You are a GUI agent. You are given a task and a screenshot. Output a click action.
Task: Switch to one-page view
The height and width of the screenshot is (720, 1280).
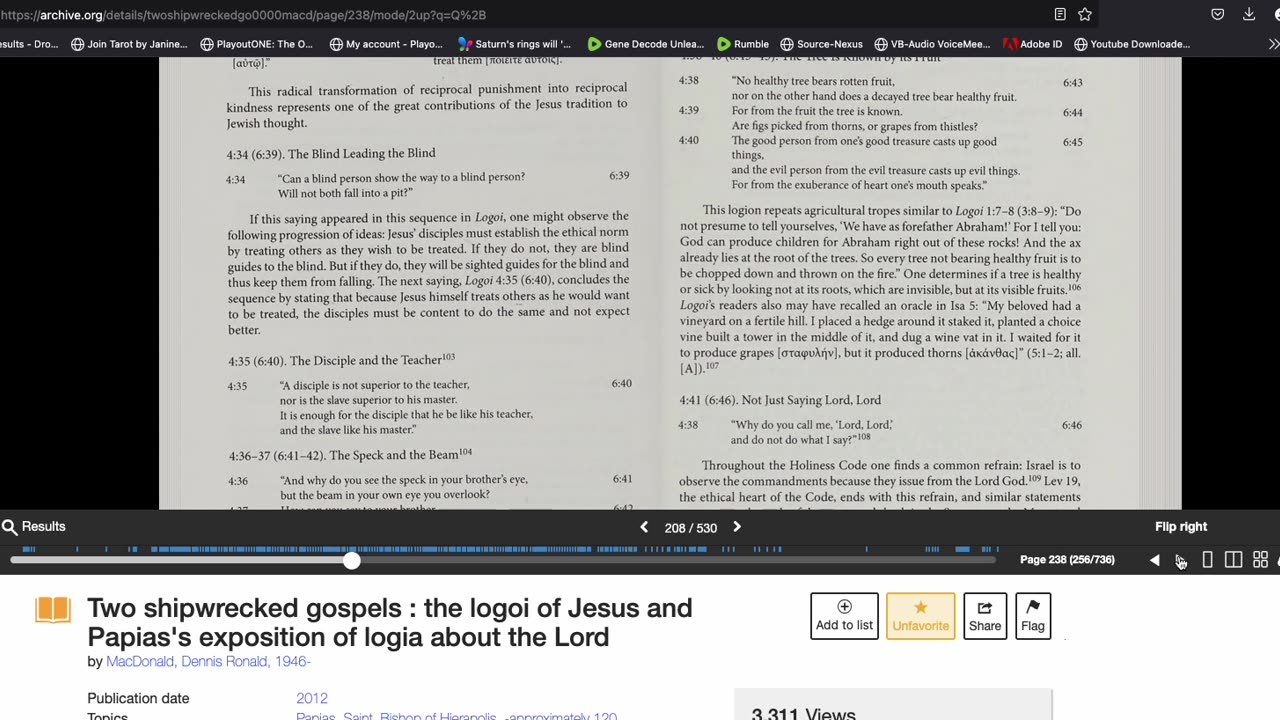tap(1207, 561)
